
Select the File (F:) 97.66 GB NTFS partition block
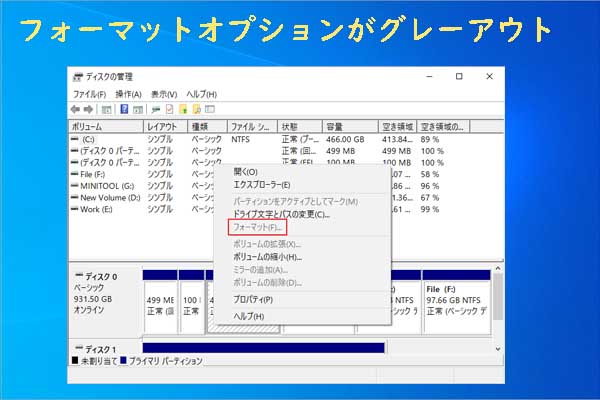tap(457, 302)
